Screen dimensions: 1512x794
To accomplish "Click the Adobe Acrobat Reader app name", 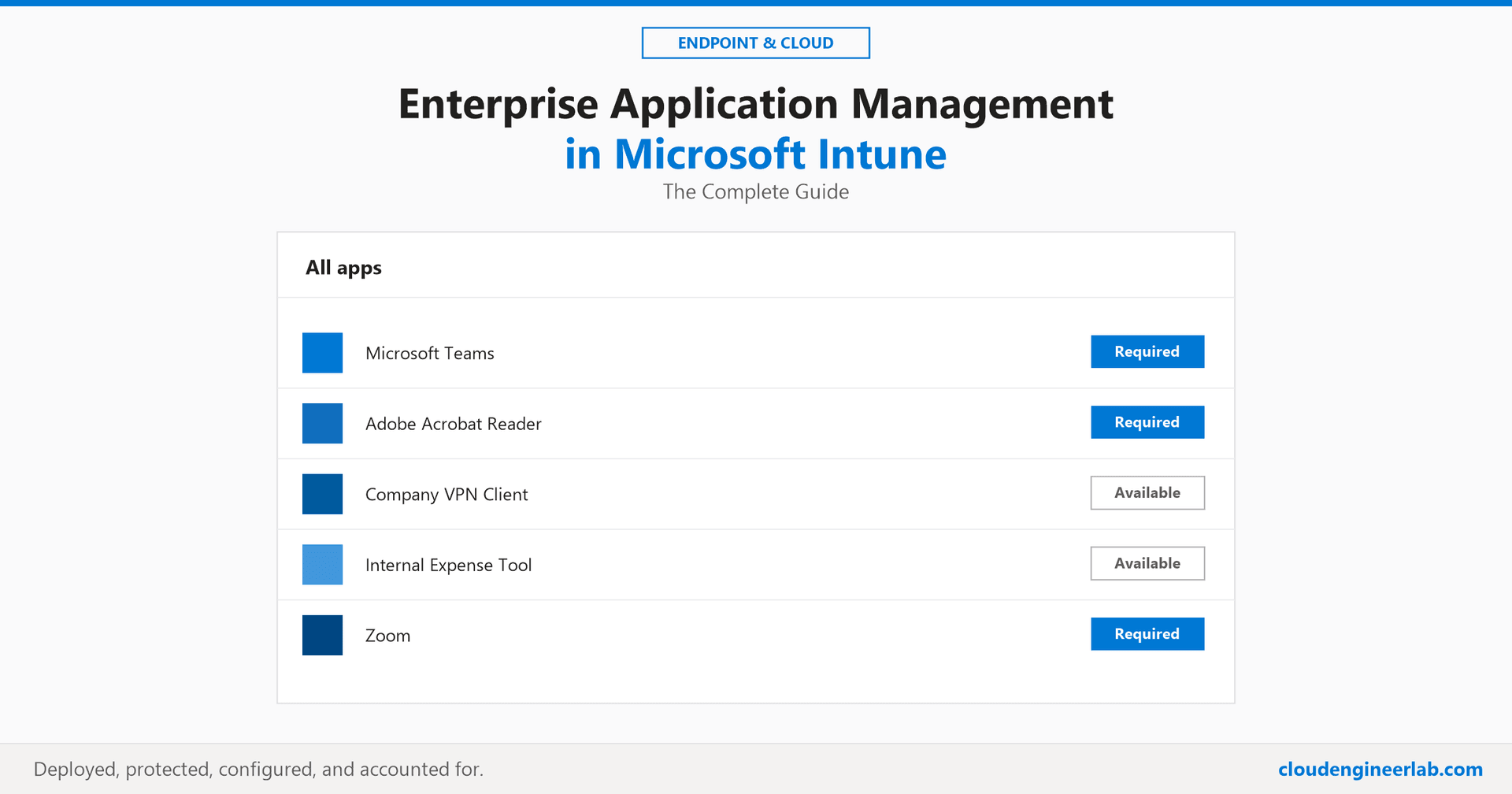I will [x=454, y=424].
